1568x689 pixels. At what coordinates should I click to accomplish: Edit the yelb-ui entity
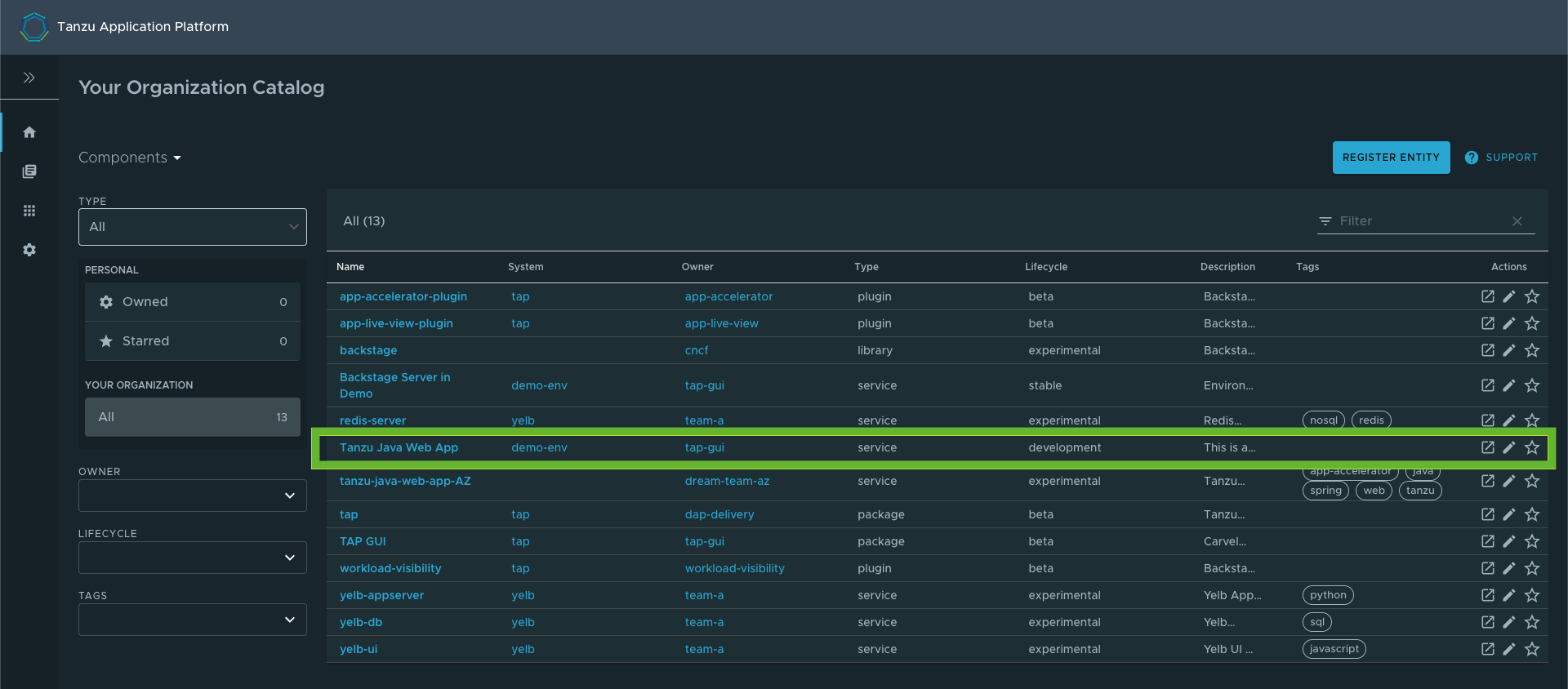pyautogui.click(x=1509, y=649)
